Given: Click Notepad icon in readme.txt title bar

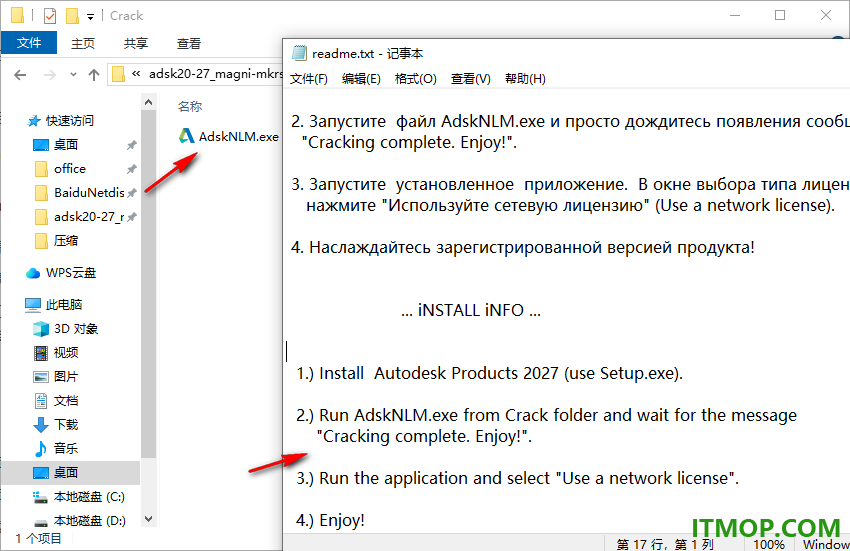Looking at the screenshot, I should click(x=299, y=53).
